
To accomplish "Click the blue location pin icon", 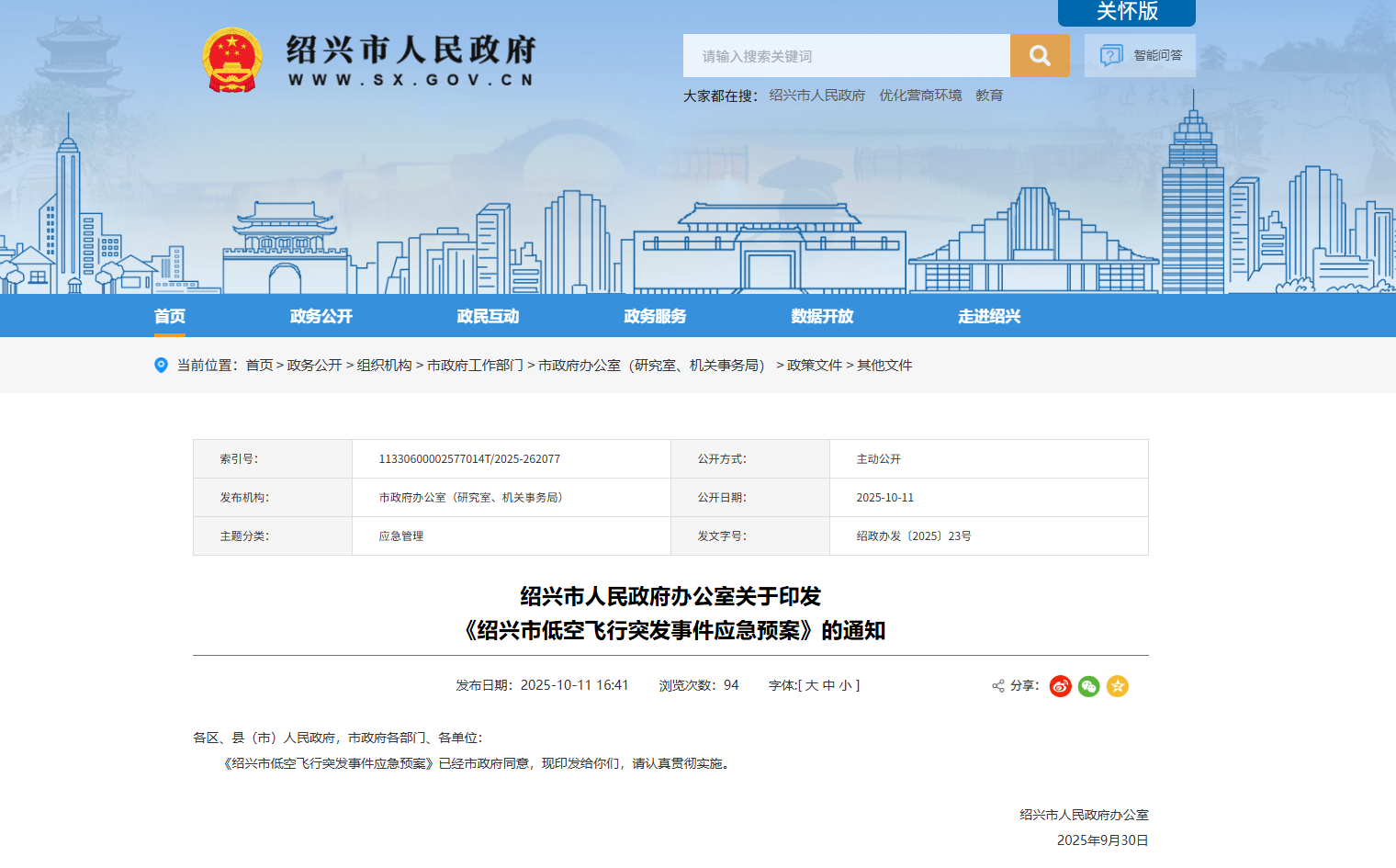I will point(161,366).
